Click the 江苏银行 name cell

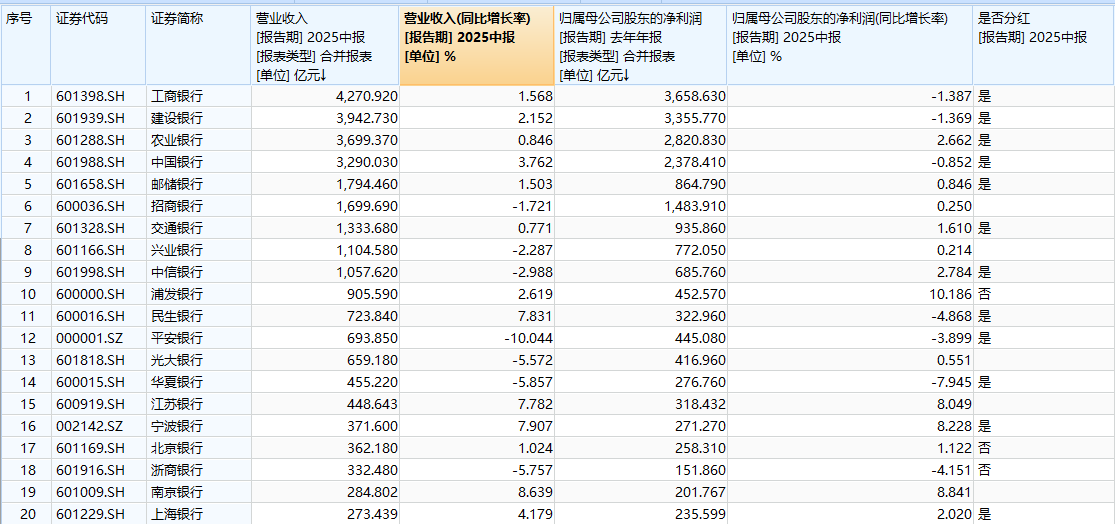tap(198, 405)
